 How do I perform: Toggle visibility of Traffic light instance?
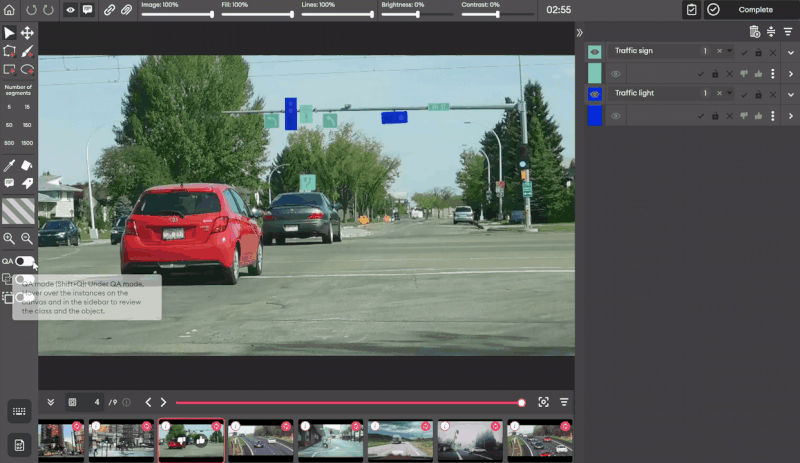[x=616, y=116]
